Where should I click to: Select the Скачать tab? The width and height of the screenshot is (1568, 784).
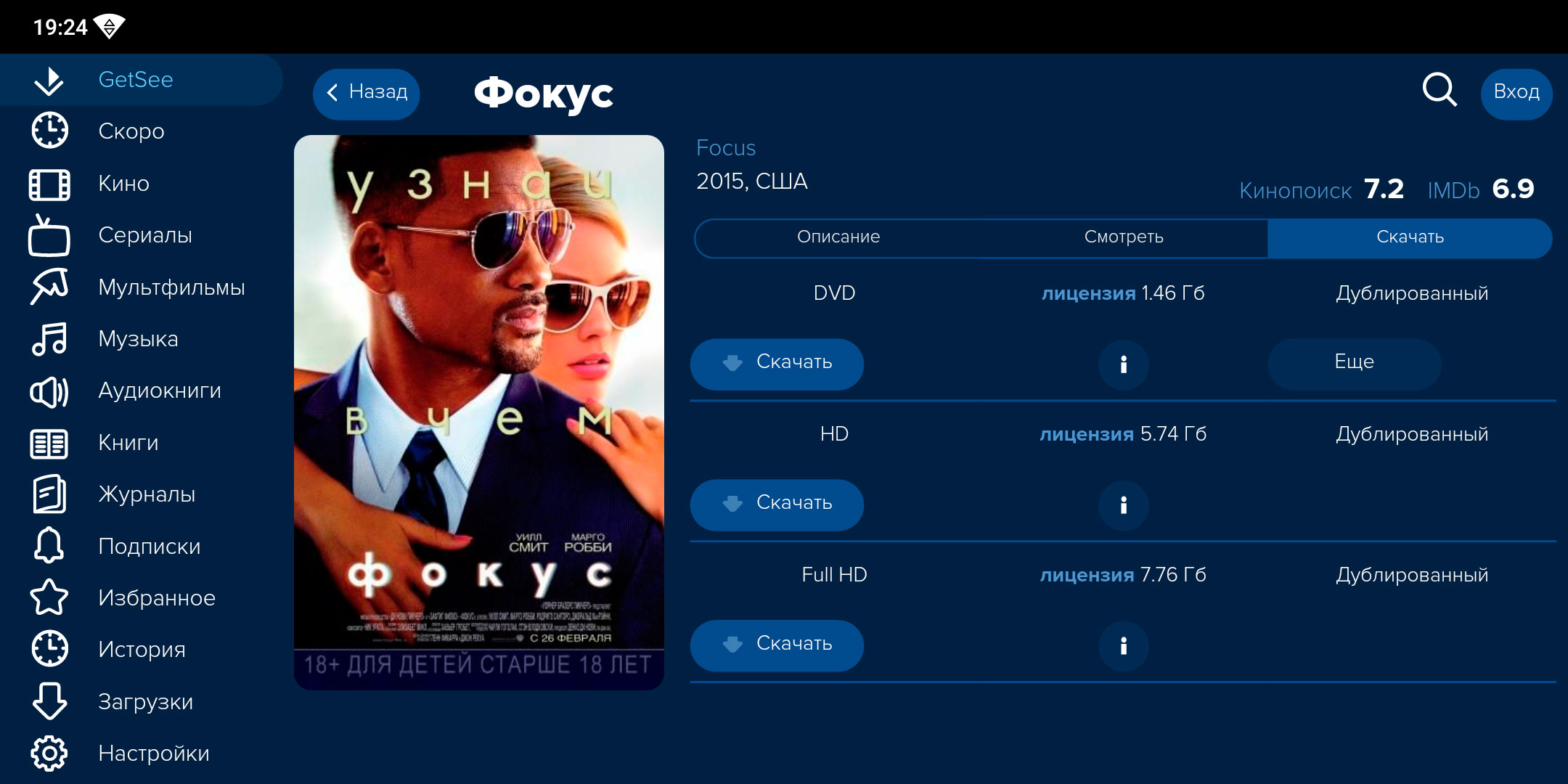[1410, 237]
